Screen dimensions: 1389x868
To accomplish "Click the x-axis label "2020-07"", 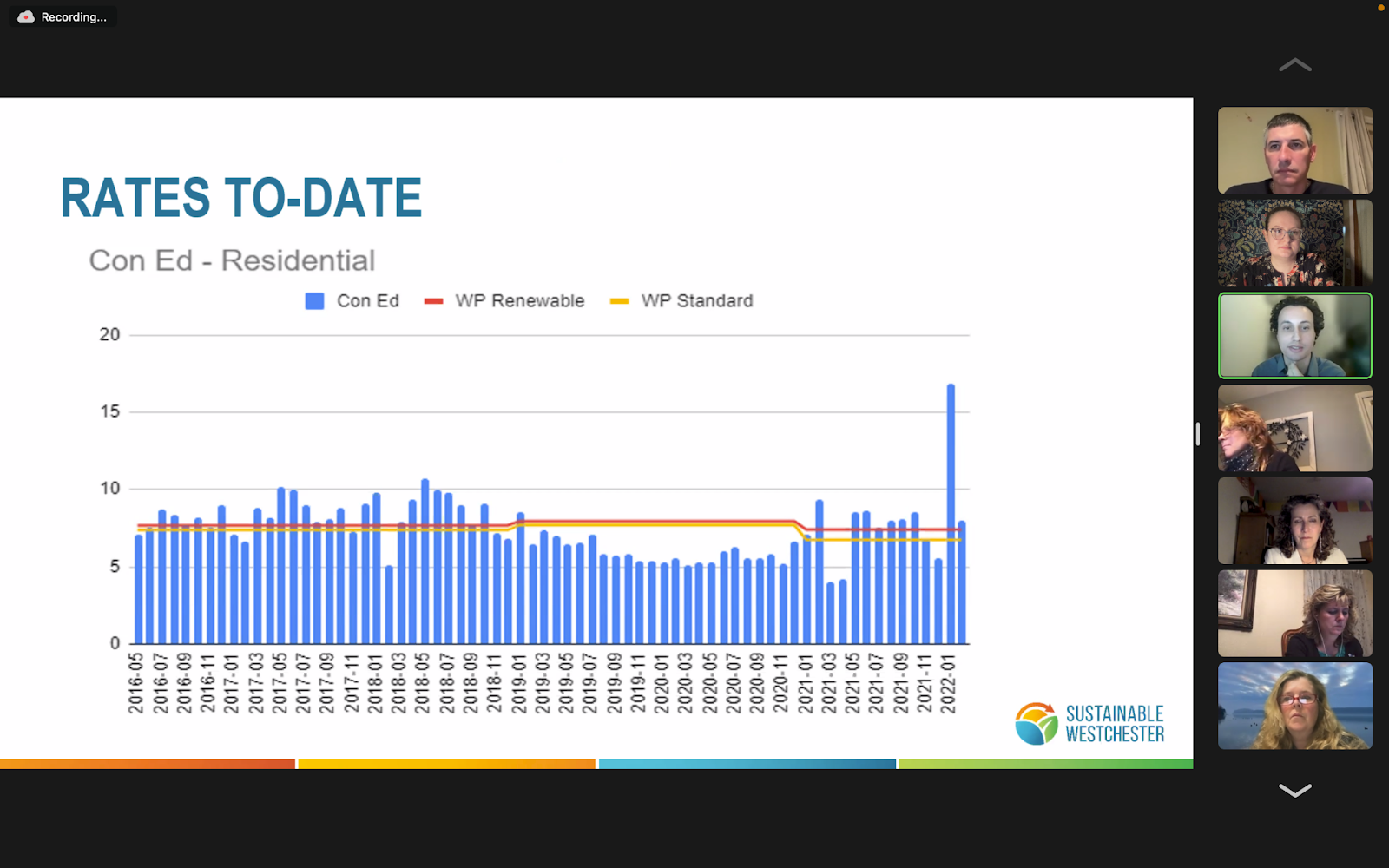I will coord(734,683).
